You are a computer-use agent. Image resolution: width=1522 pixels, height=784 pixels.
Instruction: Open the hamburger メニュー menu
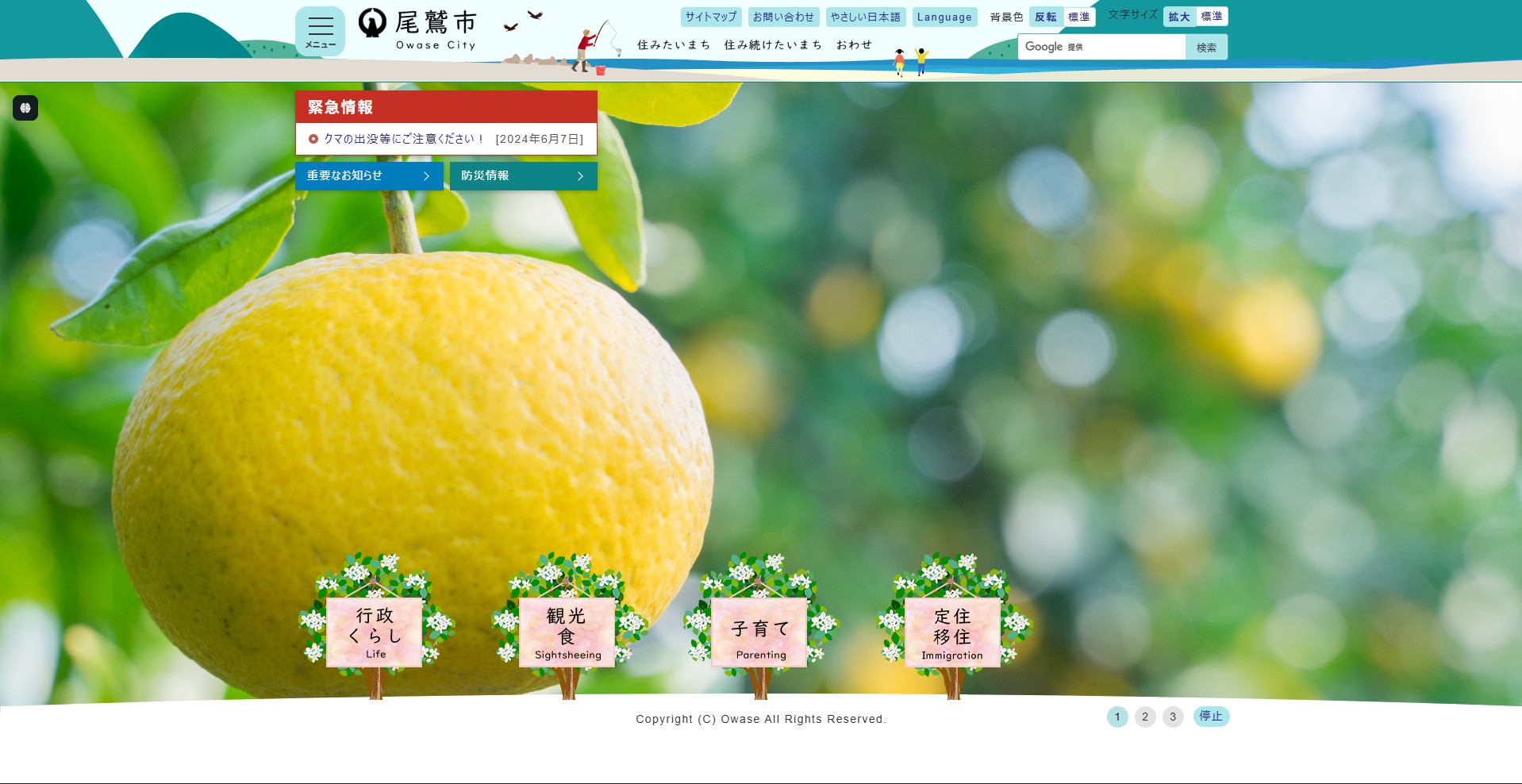click(320, 31)
